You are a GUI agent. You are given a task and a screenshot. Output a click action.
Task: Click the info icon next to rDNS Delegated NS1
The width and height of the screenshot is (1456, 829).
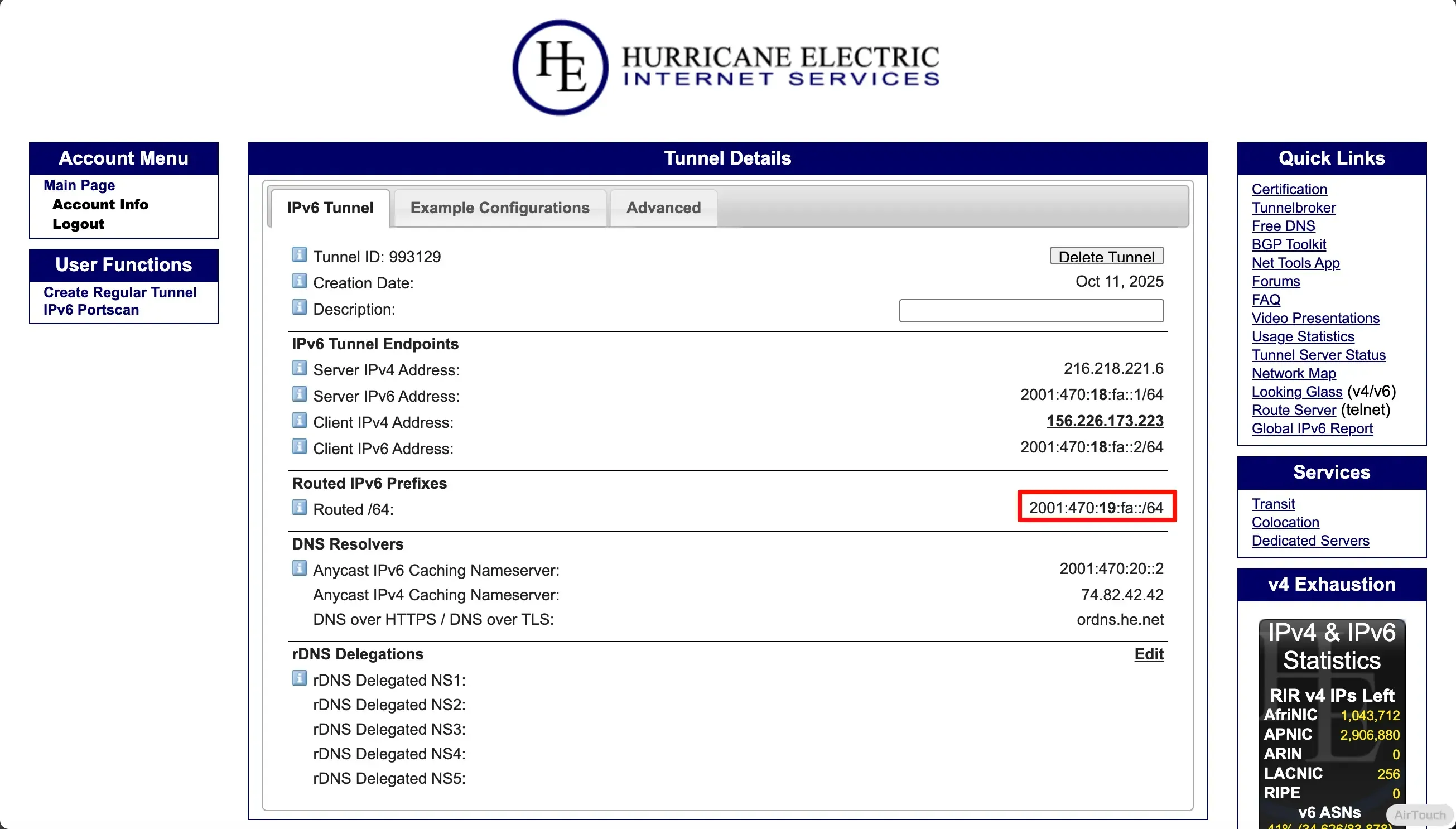[300, 678]
